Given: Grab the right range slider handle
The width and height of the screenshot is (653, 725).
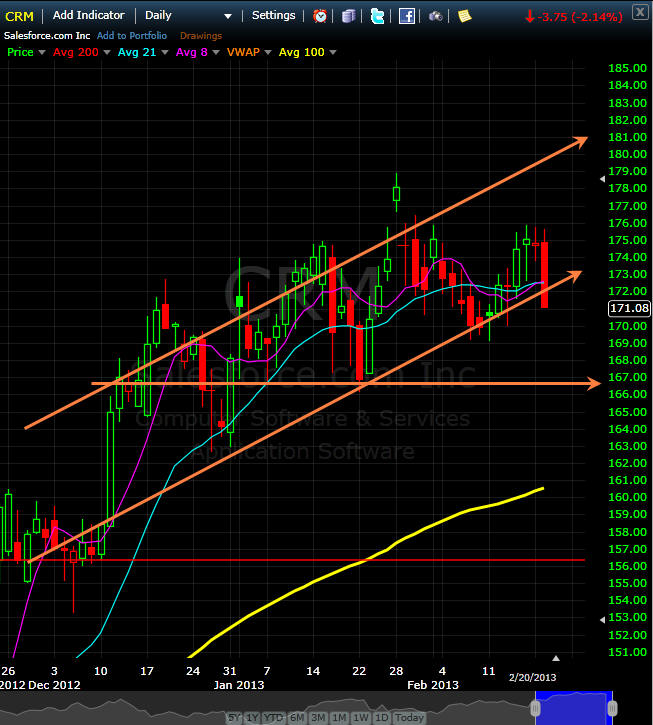Looking at the screenshot, I should click(613, 708).
